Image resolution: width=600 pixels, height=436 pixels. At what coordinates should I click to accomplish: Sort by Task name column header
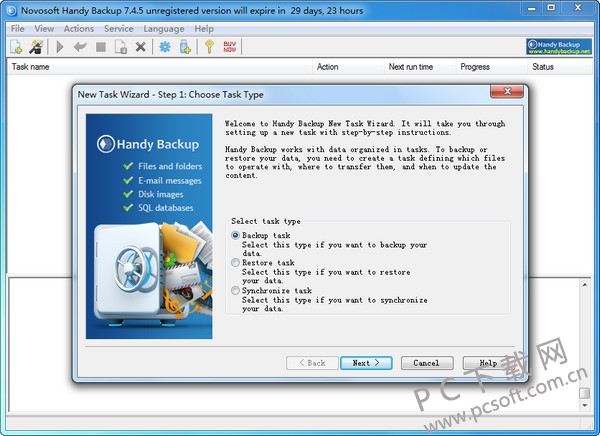[x=160, y=67]
